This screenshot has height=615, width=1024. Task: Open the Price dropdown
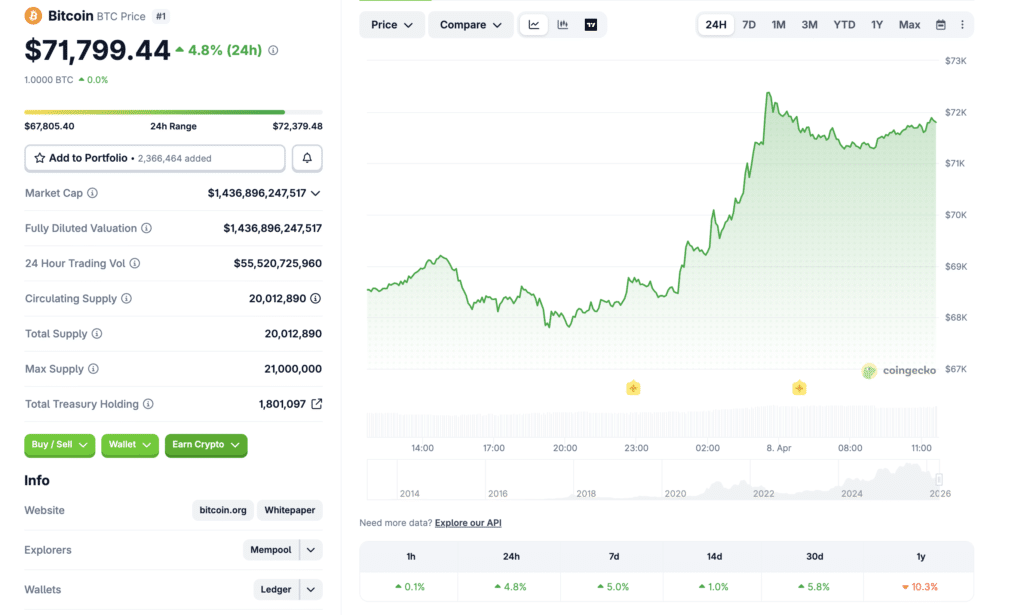click(391, 24)
